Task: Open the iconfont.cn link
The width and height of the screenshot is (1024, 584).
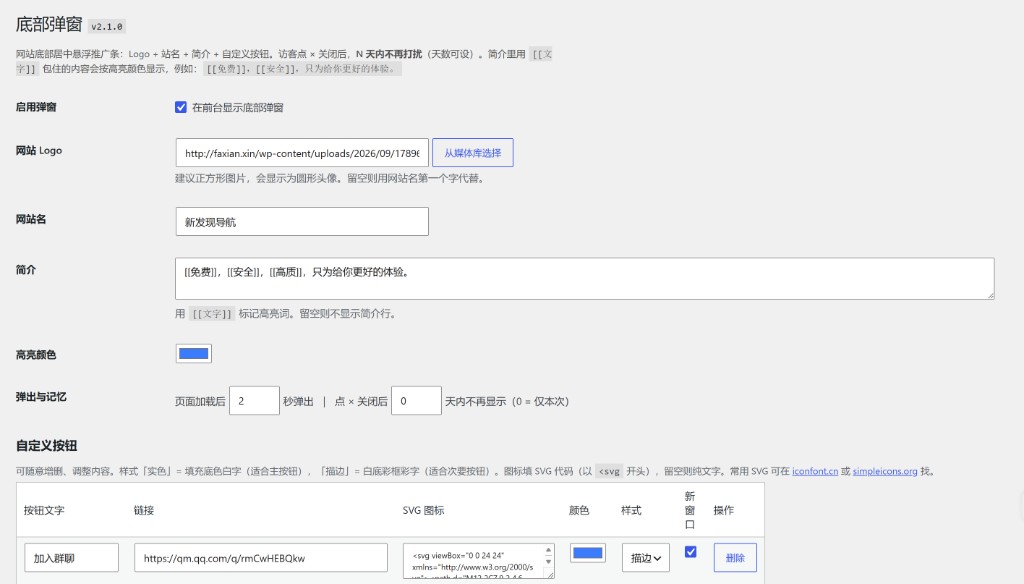Action: [x=815, y=471]
